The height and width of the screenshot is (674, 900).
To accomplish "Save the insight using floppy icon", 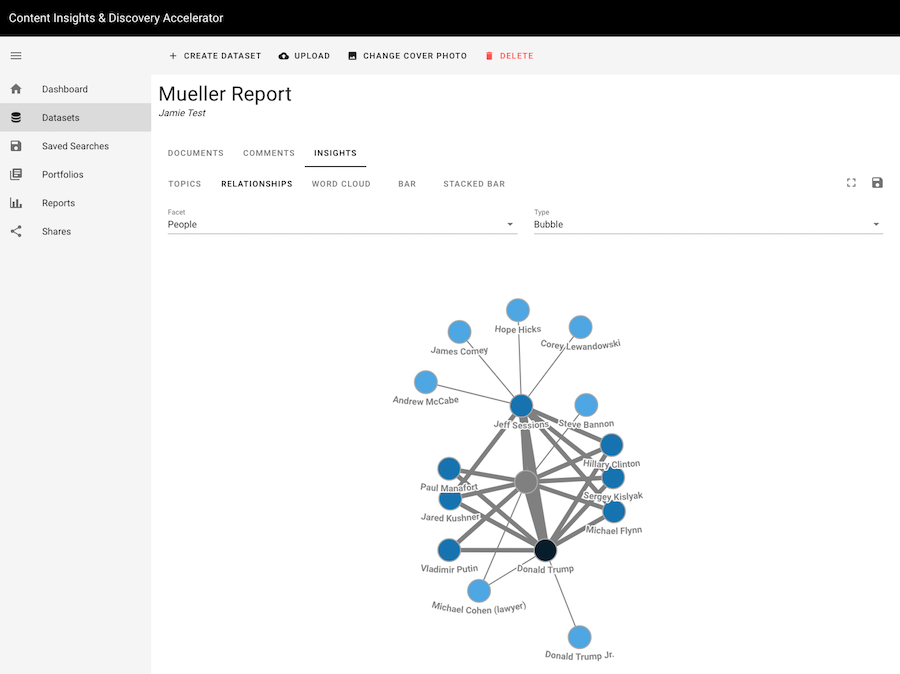I will coord(877,183).
